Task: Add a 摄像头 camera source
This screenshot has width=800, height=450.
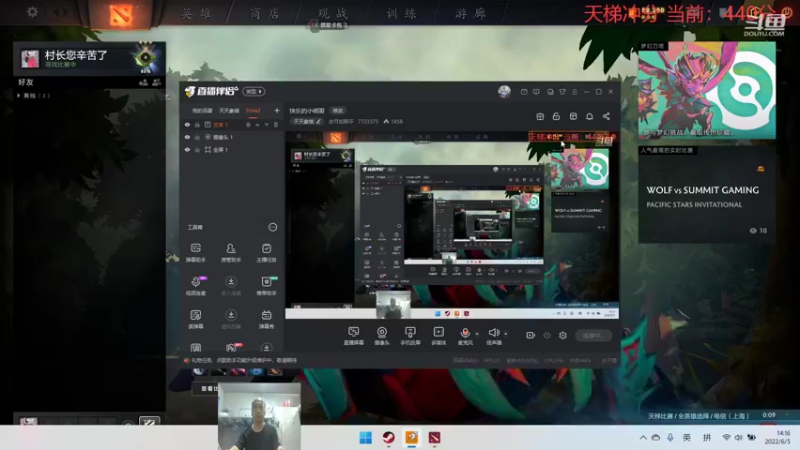Action: point(382,336)
